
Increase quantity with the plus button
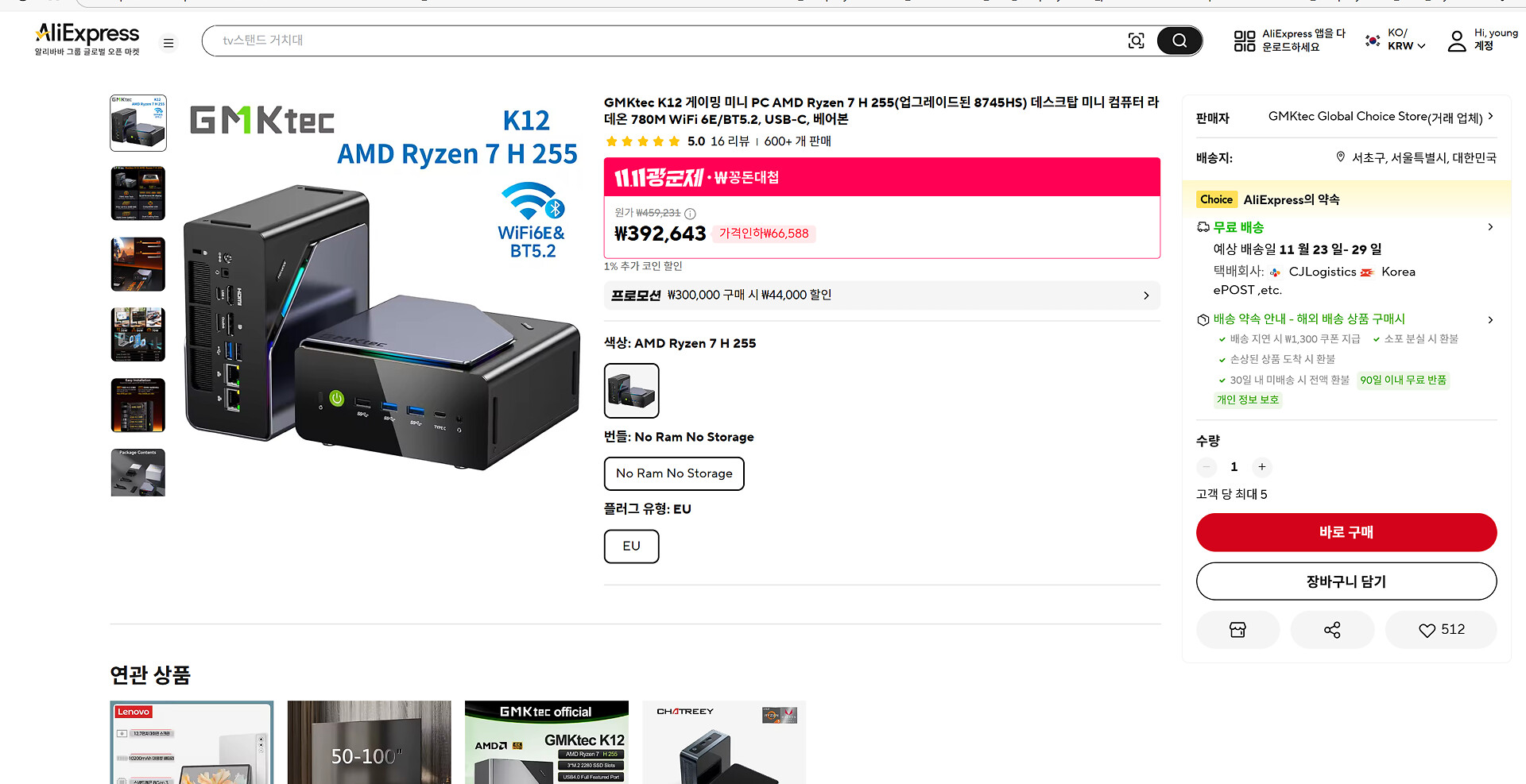pos(1262,467)
